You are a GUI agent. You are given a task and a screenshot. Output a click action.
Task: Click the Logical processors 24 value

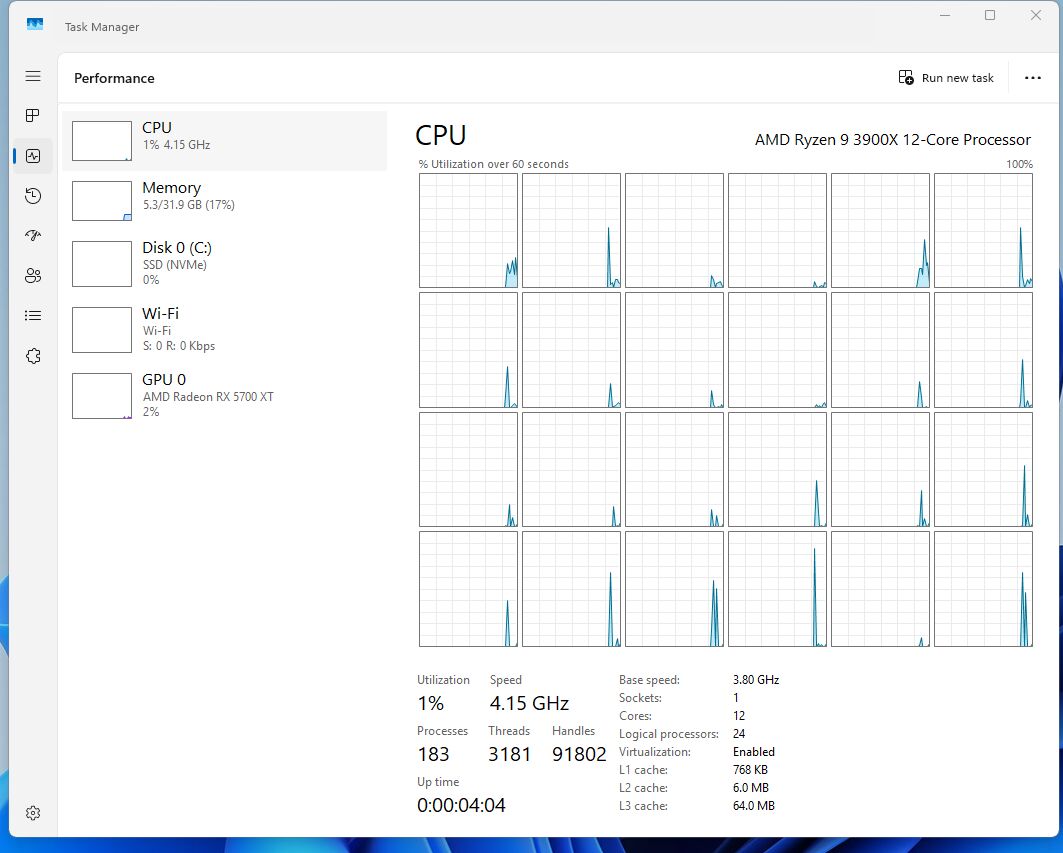pos(739,734)
